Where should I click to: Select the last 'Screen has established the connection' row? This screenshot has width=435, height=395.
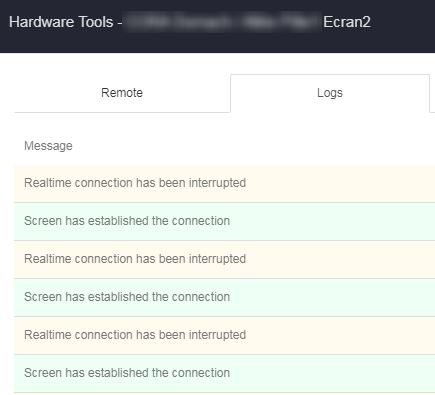pos(224,373)
